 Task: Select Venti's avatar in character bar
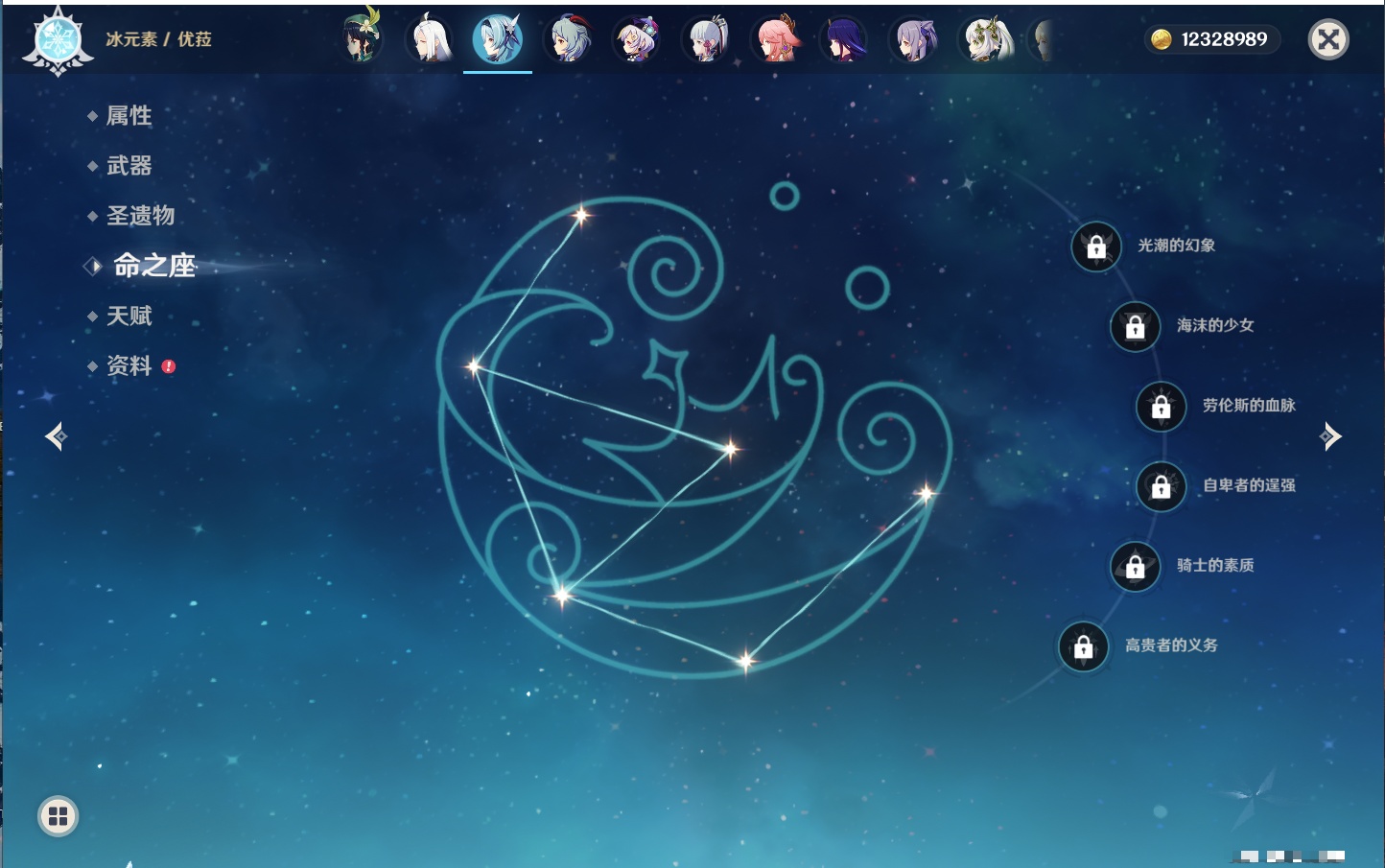[x=363, y=39]
